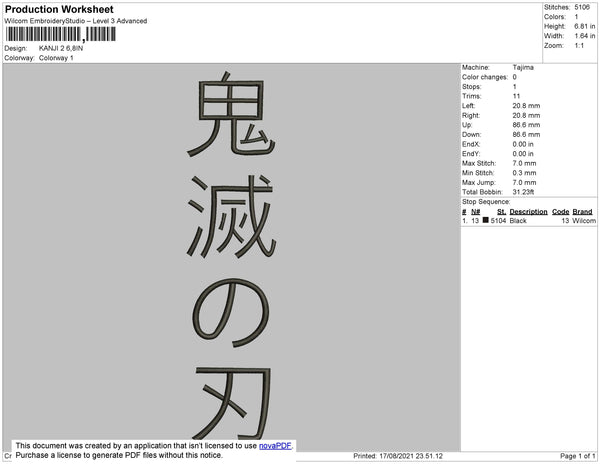Select the Min Stitch value 0.3 mm
This screenshot has height=464, width=600.
524,173
